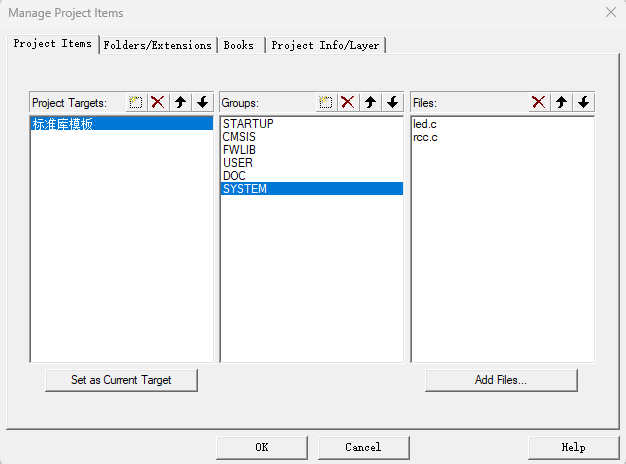Click the Cancel button

(364, 448)
